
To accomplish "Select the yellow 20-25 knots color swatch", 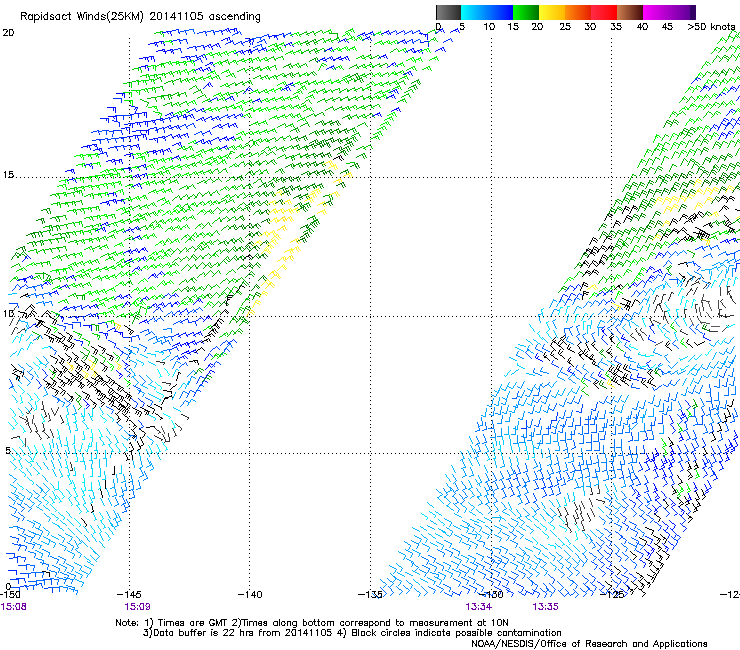I will (552, 12).
